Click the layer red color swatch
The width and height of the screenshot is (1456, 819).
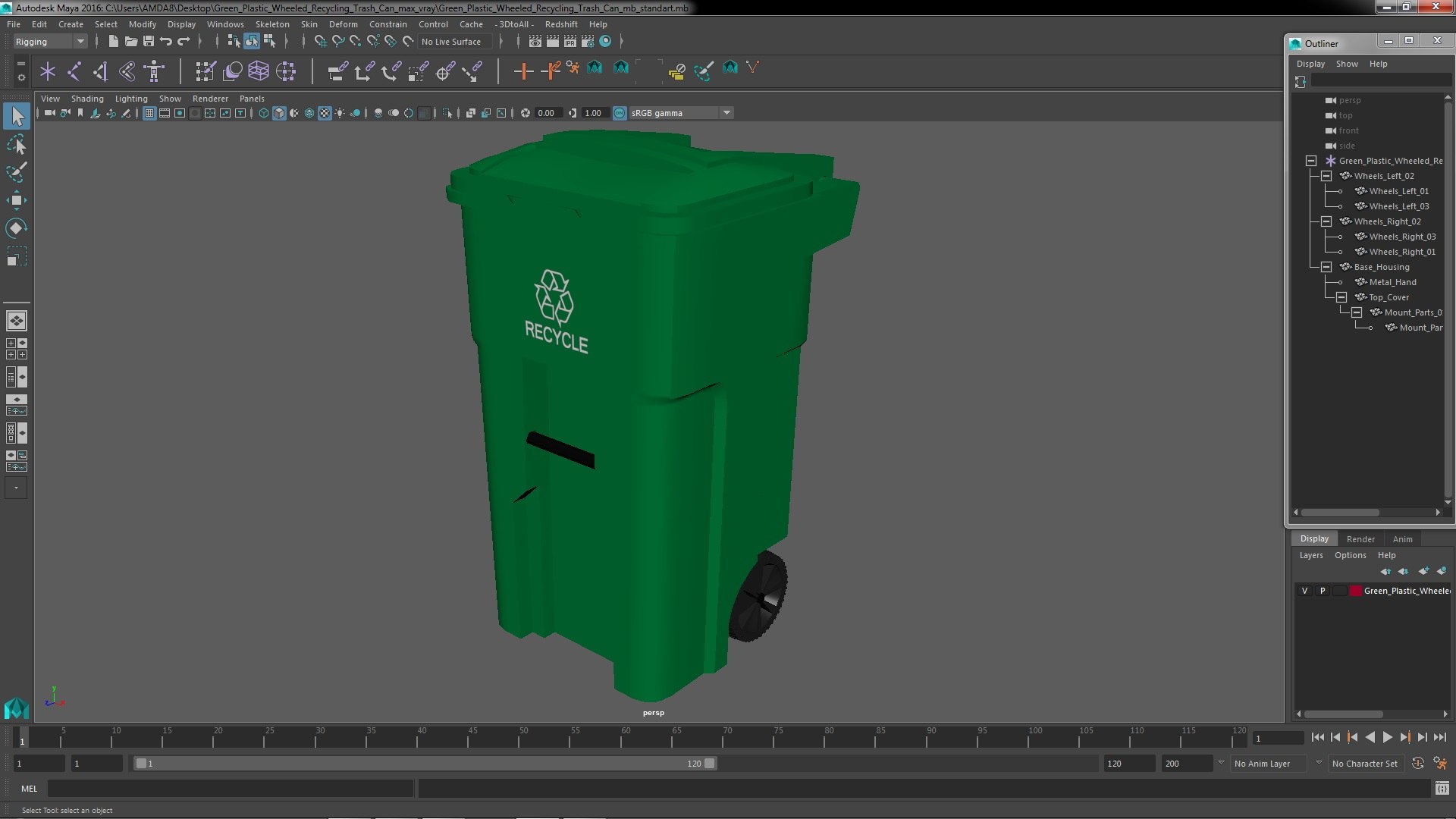click(1355, 591)
